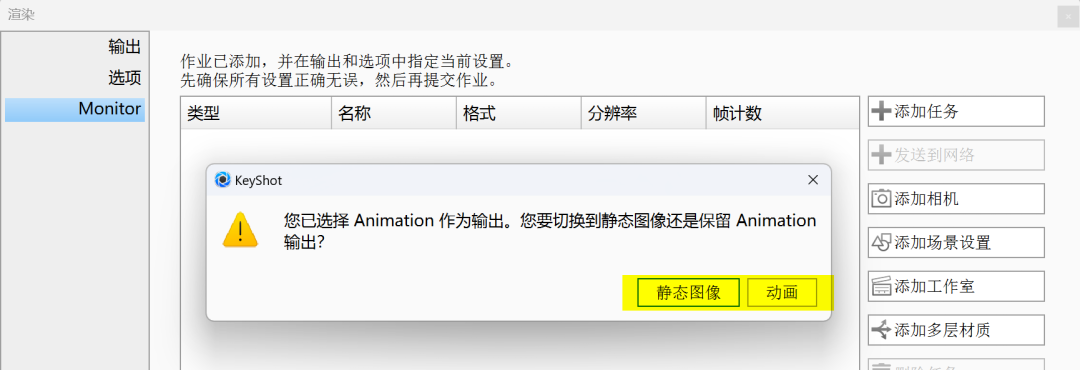This screenshot has height=370, width=1080.
Task: Click the clapperboard icon on 添加工作室
Action: [x=881, y=287]
